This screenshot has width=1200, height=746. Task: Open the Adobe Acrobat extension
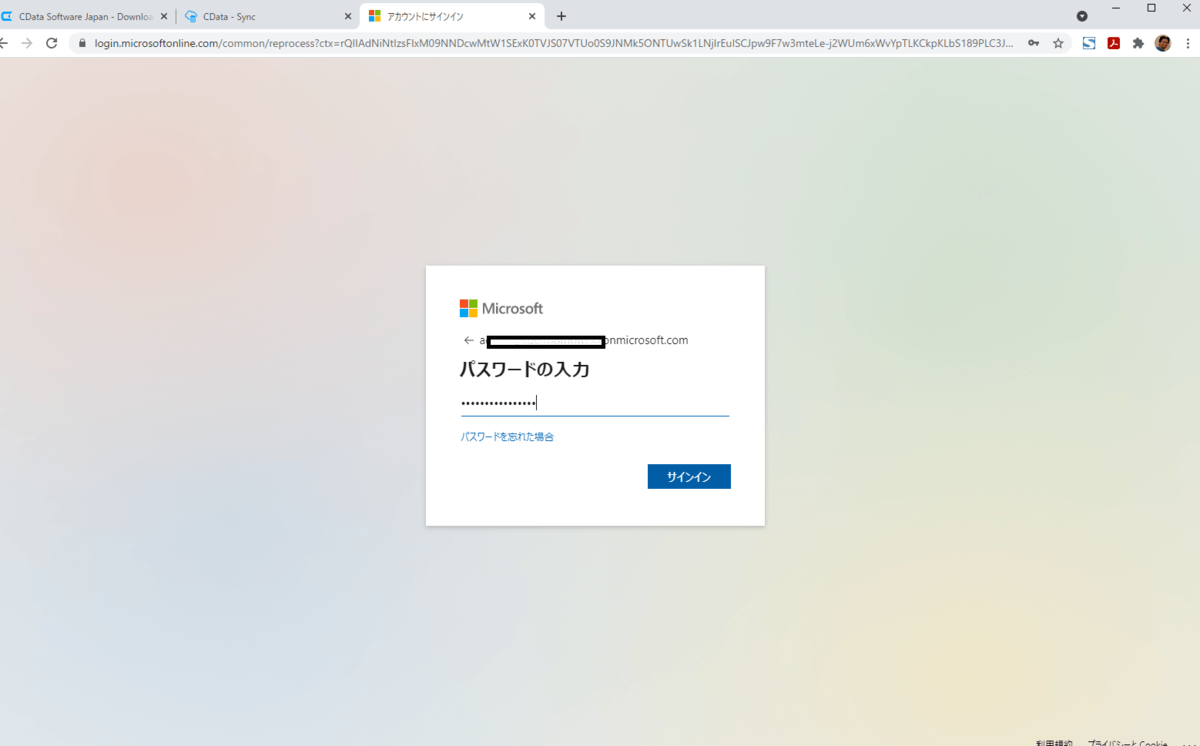pos(1113,43)
